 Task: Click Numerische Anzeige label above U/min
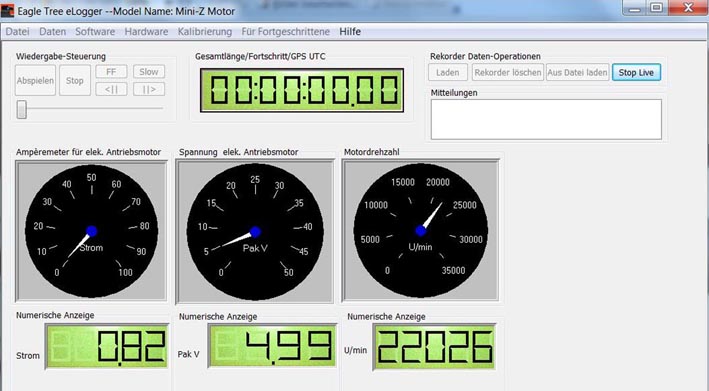386,317
